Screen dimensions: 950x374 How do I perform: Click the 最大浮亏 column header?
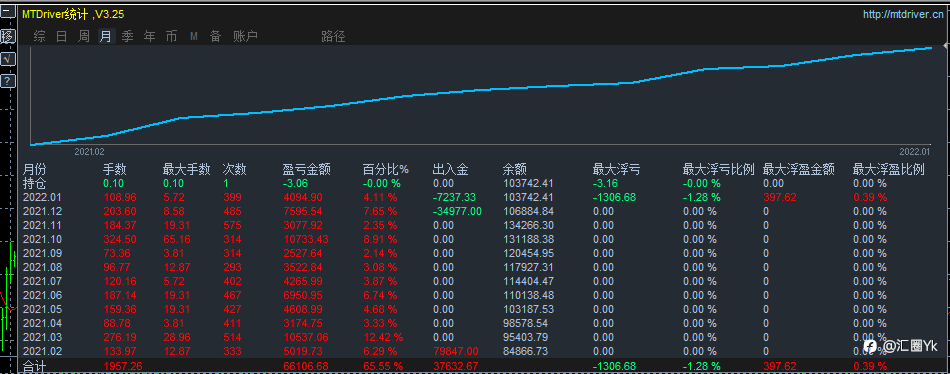tap(616, 169)
